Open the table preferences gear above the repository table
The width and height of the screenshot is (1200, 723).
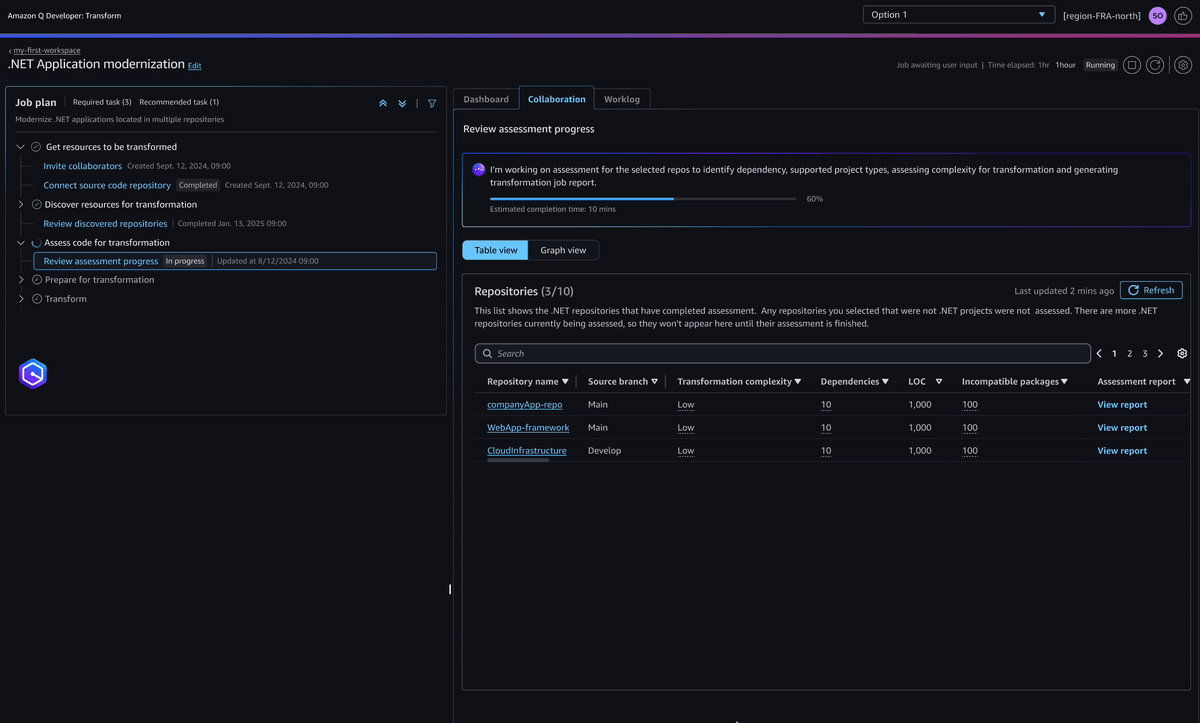[1181, 352]
